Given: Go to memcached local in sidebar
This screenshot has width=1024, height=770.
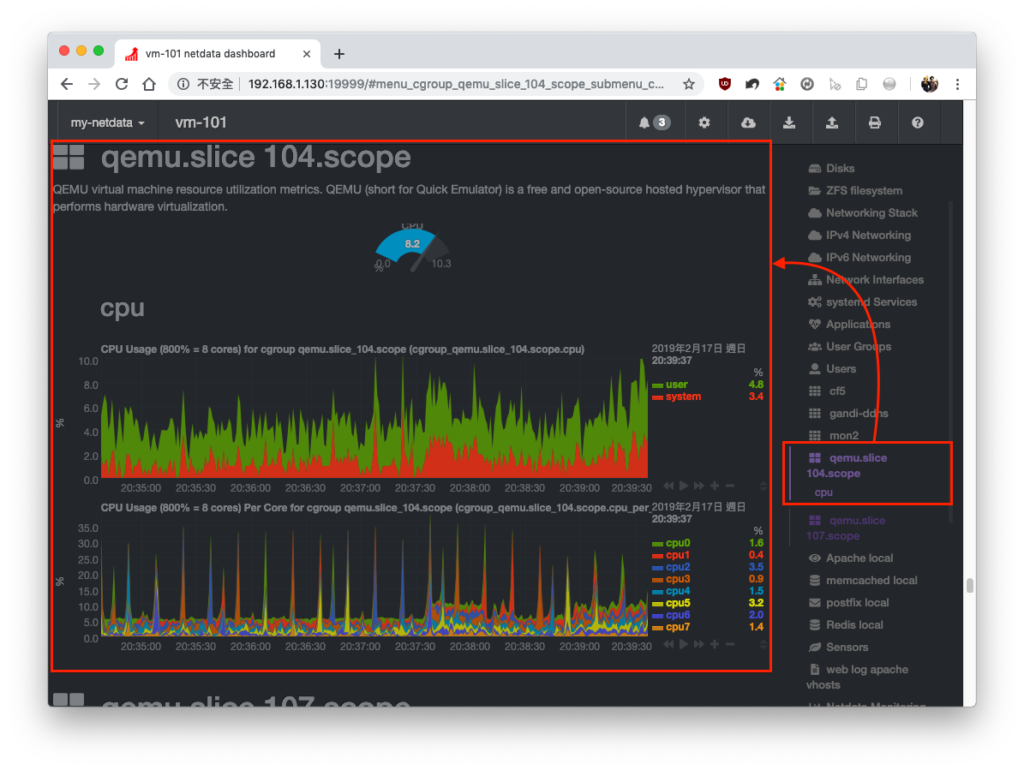Looking at the screenshot, I should [863, 581].
